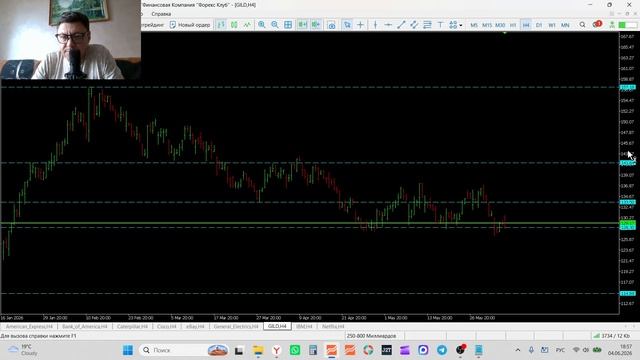Select the cursor pointer tool
Screen dimensions: 640x360
[x=347, y=25]
